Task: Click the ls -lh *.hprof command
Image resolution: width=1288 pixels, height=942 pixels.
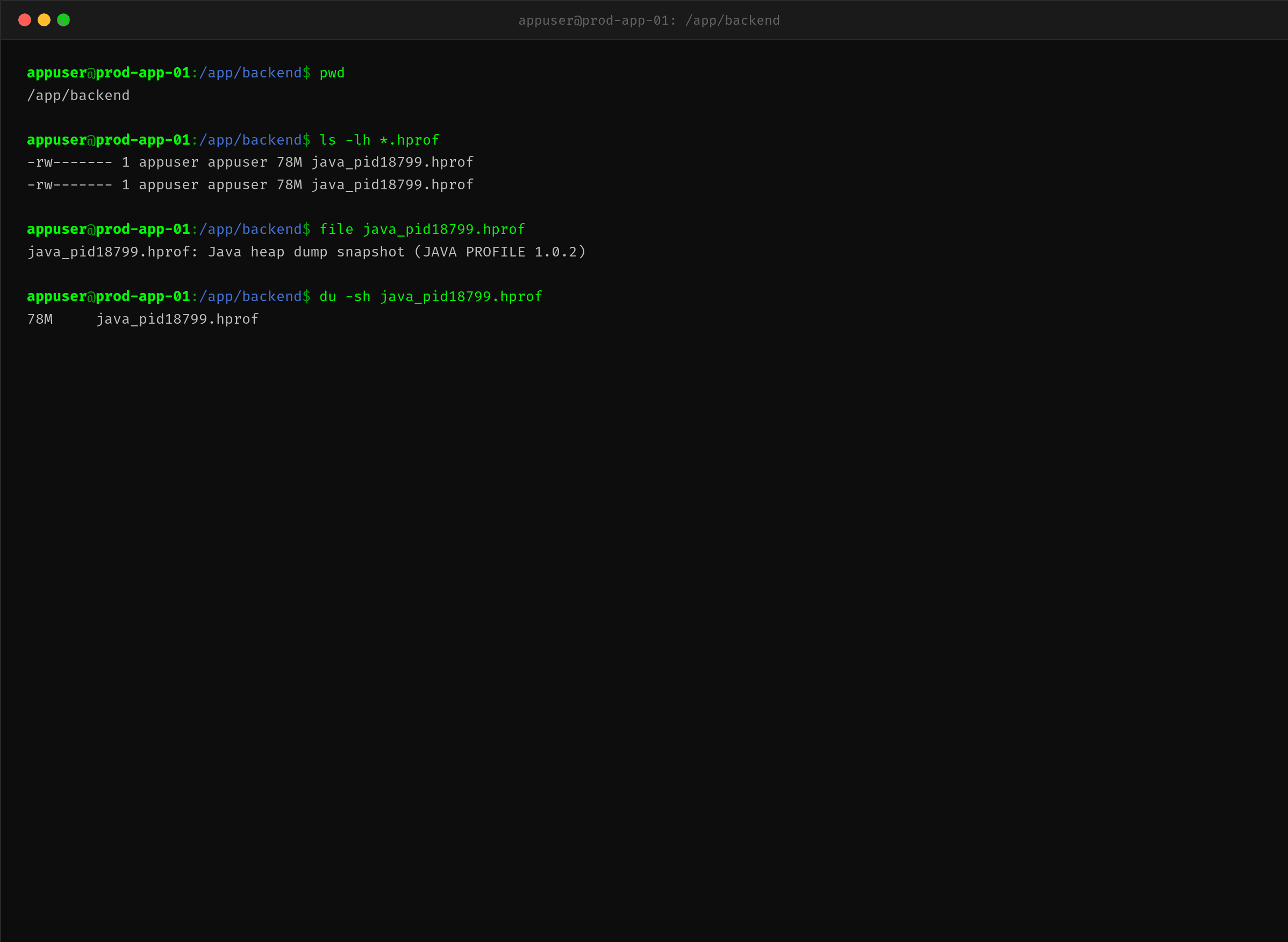Action: point(379,140)
